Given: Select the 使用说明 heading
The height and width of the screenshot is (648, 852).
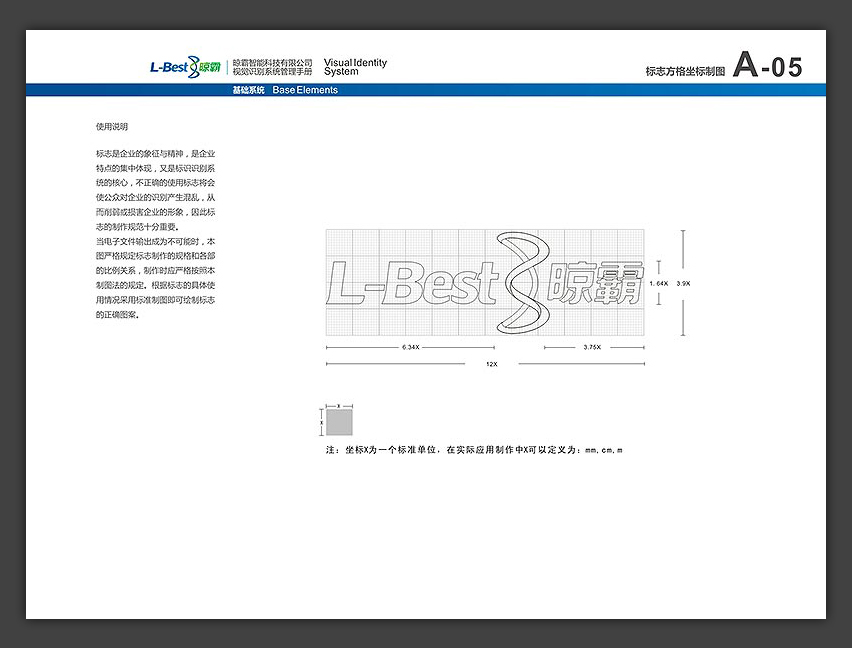Looking at the screenshot, I should 112,127.
